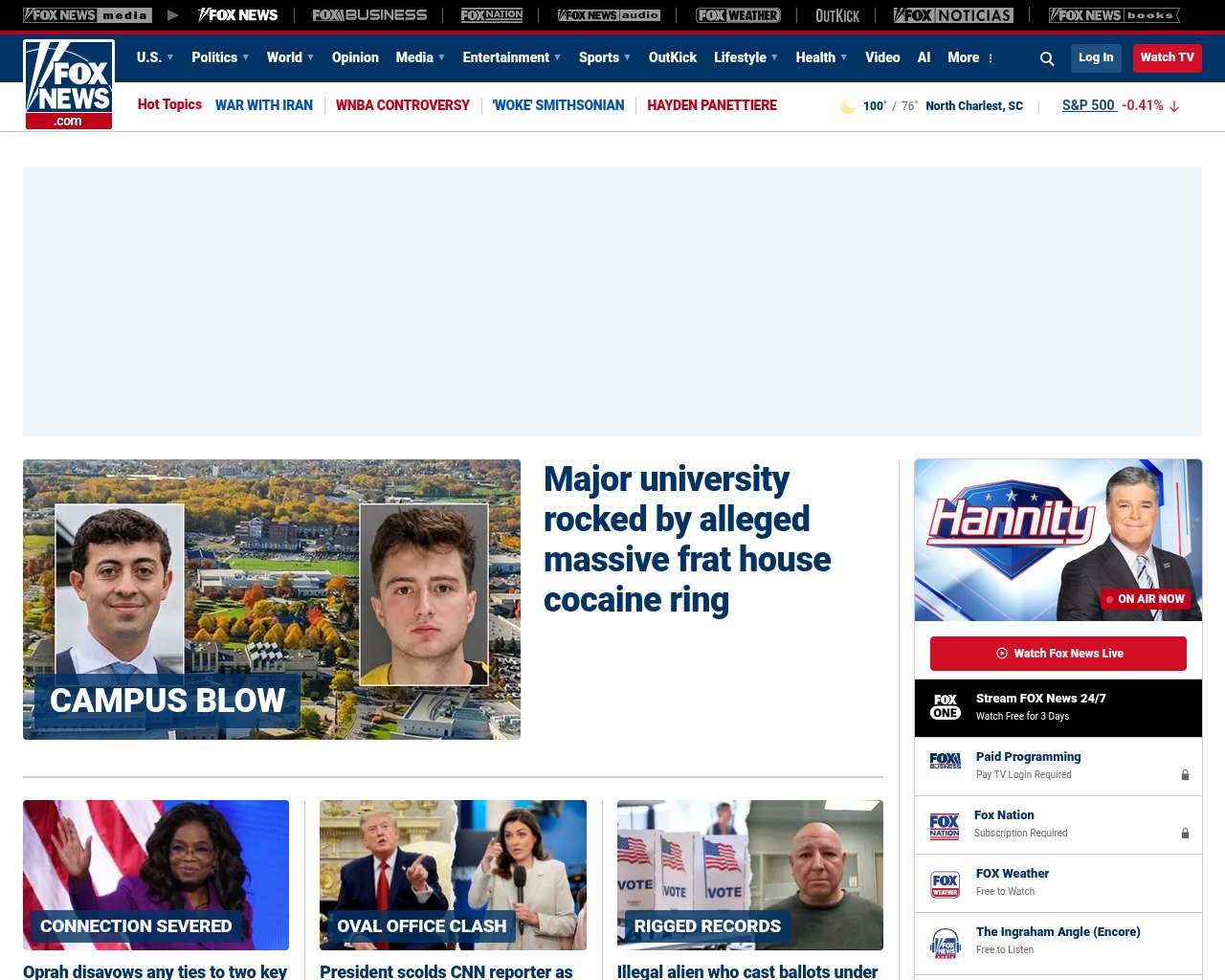
Task: Open the Hannity On Air Now image
Action: click(x=1058, y=540)
